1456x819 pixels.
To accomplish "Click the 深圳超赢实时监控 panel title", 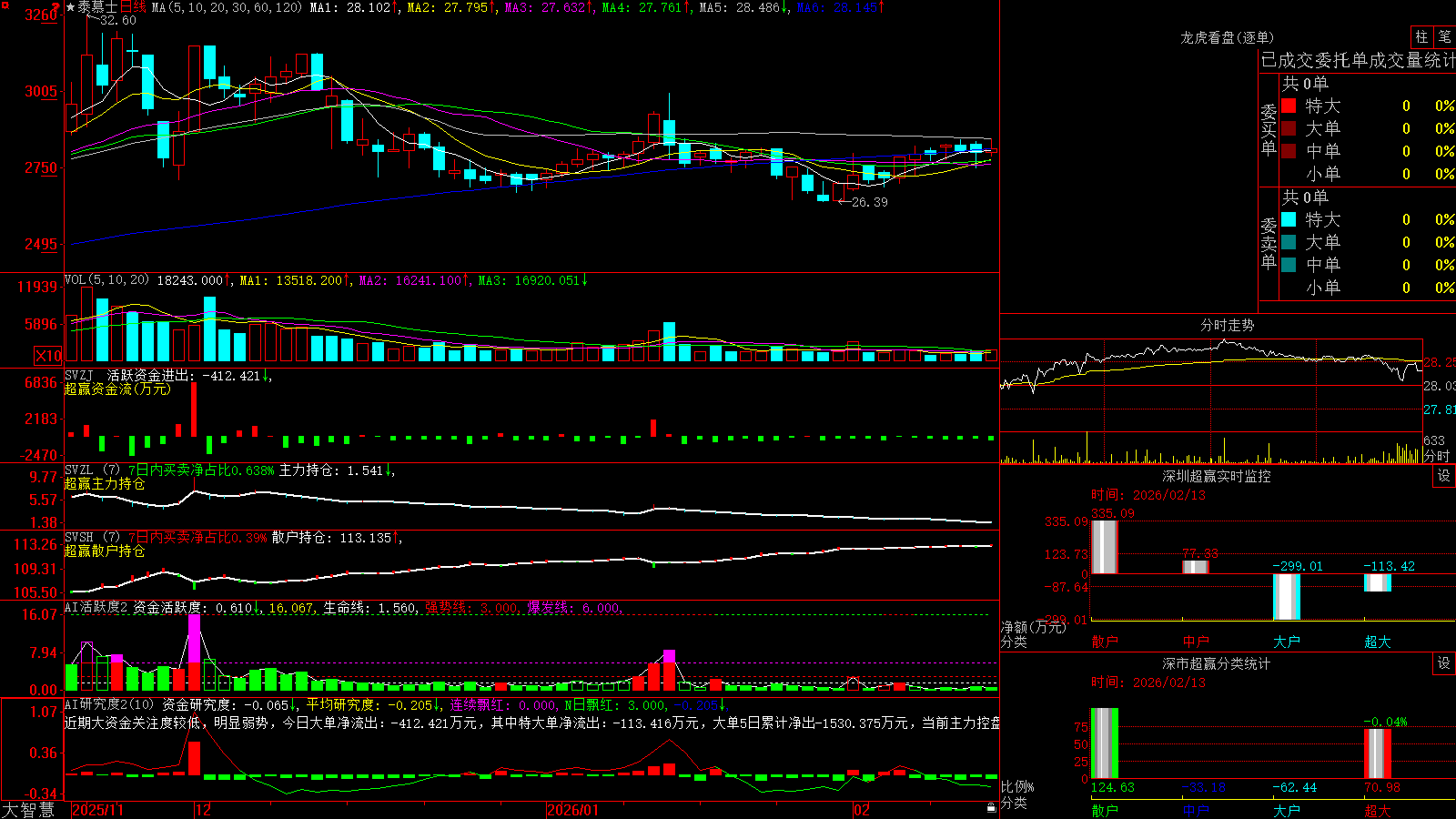I will [x=1217, y=476].
